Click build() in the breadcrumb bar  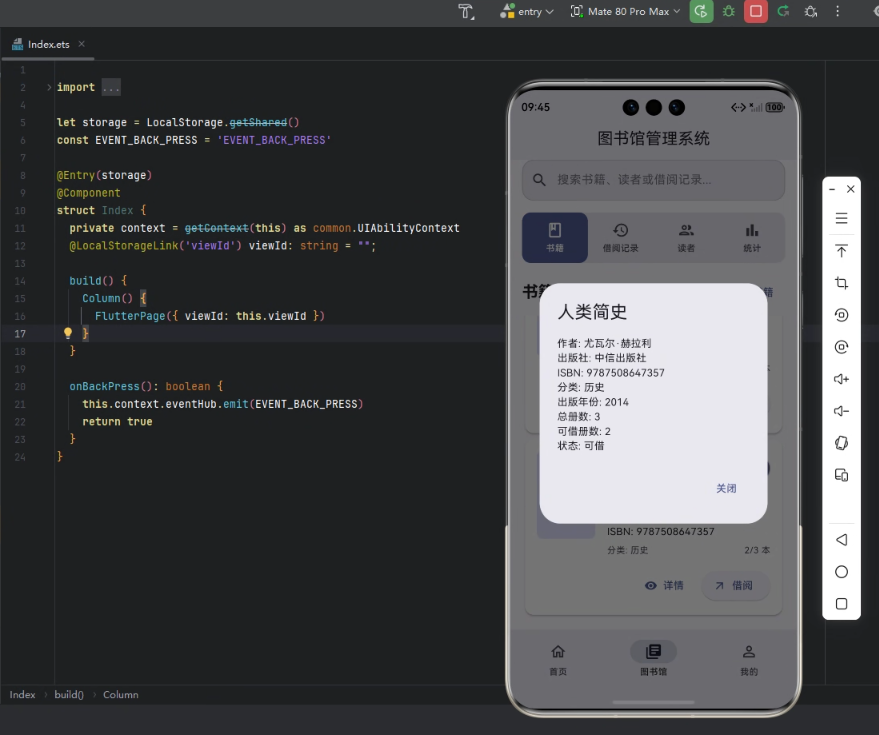point(69,695)
